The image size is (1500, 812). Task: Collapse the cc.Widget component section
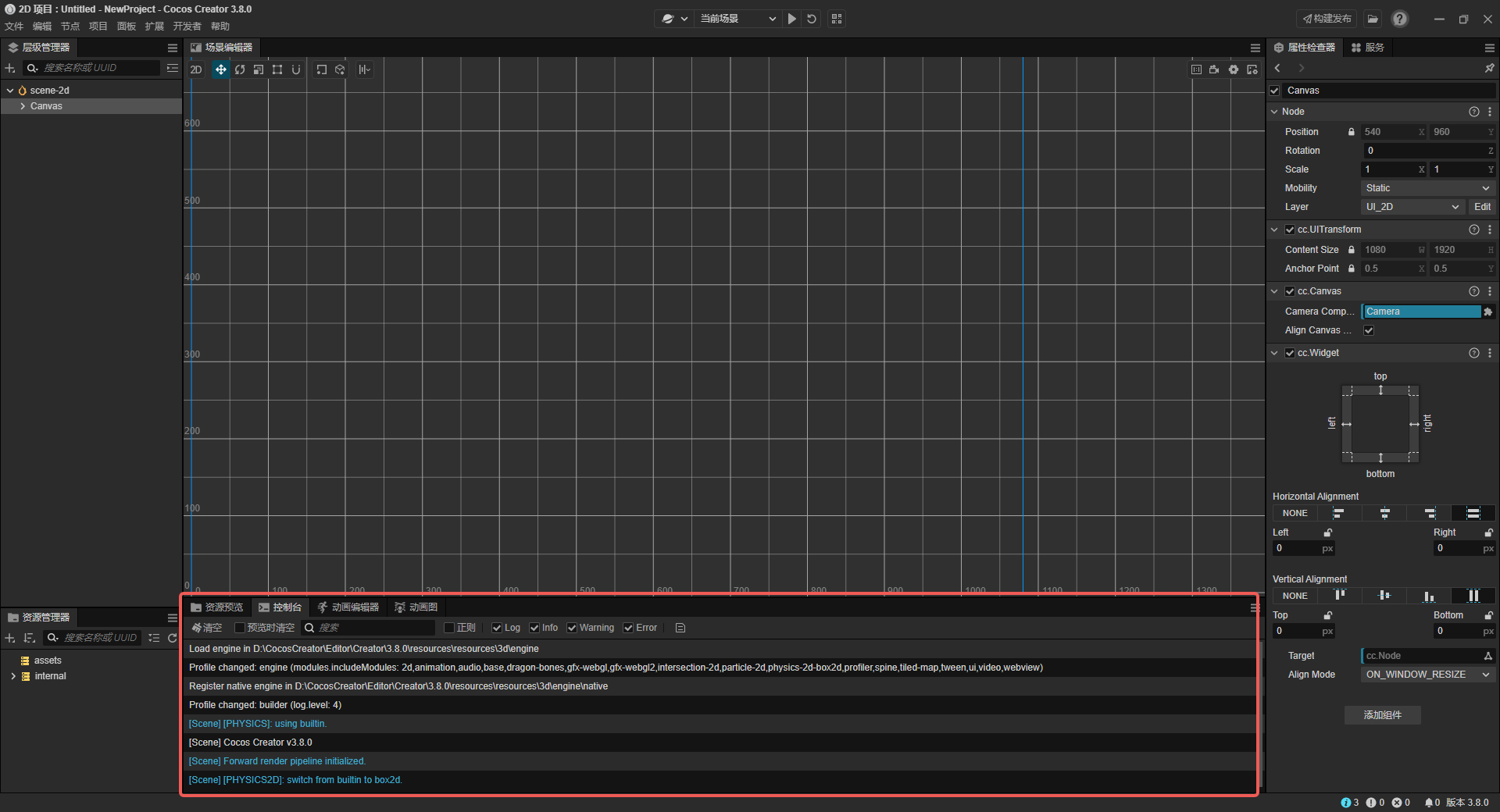(x=1274, y=353)
